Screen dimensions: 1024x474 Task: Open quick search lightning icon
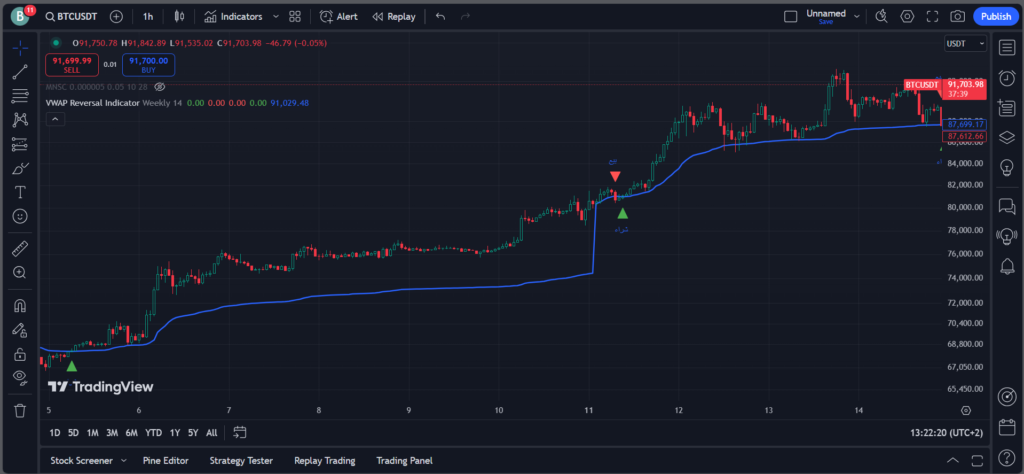click(882, 16)
